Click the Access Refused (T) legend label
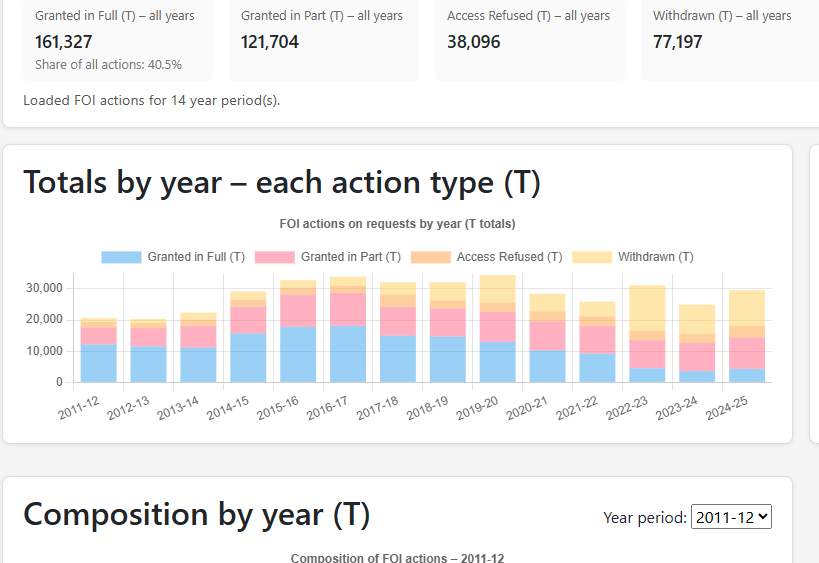The height and width of the screenshot is (563, 819). click(x=509, y=257)
